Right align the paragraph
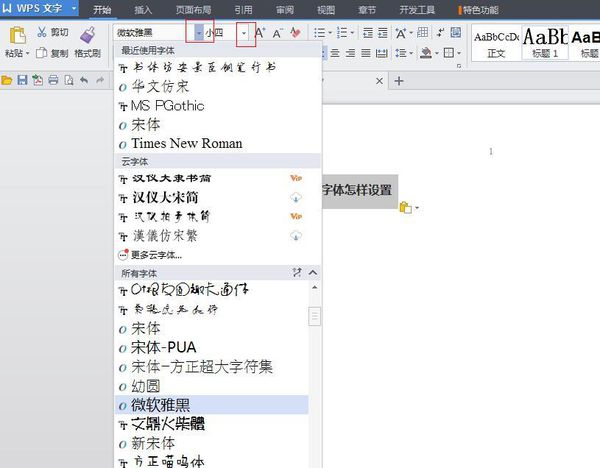Screen dimensions: 600x468 pos(350,53)
